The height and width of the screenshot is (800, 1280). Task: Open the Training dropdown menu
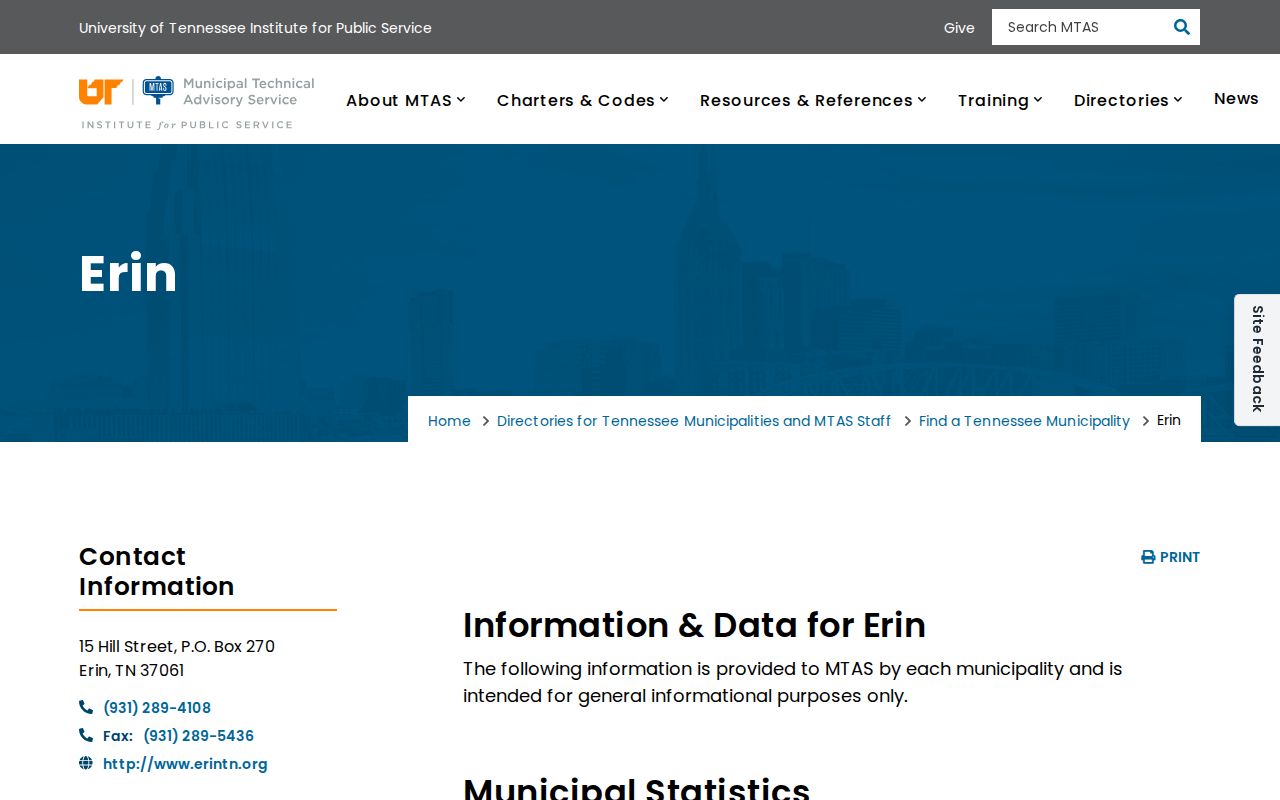point(1000,100)
